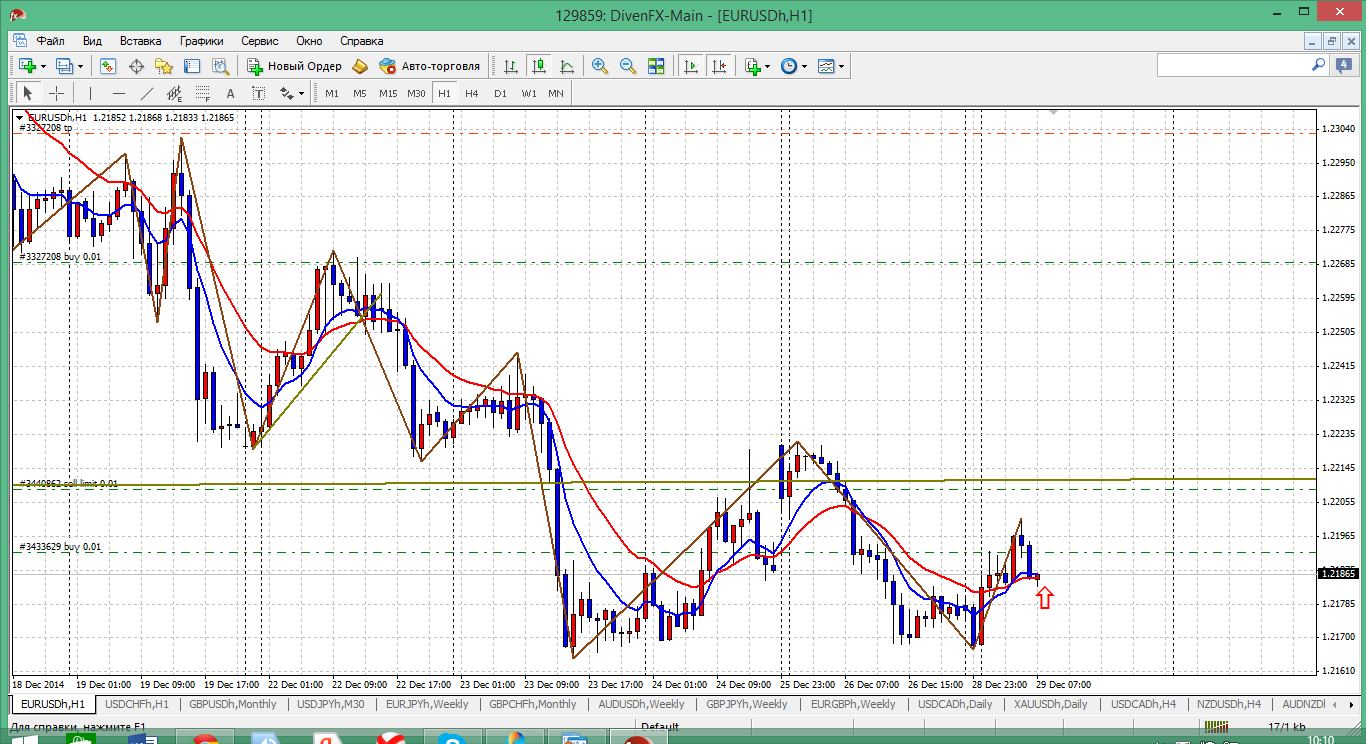Image resolution: width=1369 pixels, height=744 pixels.
Task: Click the red arrow marker on chart
Action: click(x=1044, y=598)
